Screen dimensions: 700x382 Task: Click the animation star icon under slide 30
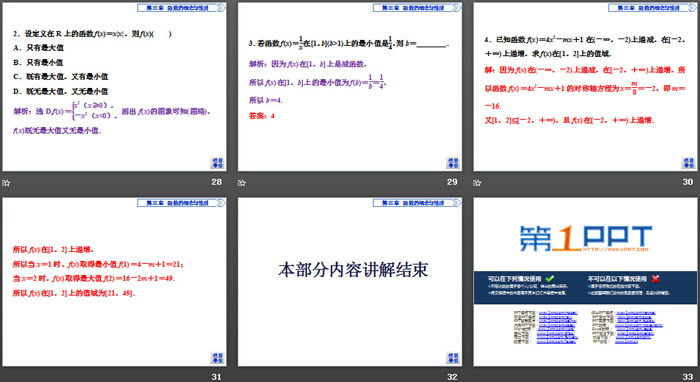[x=477, y=183]
